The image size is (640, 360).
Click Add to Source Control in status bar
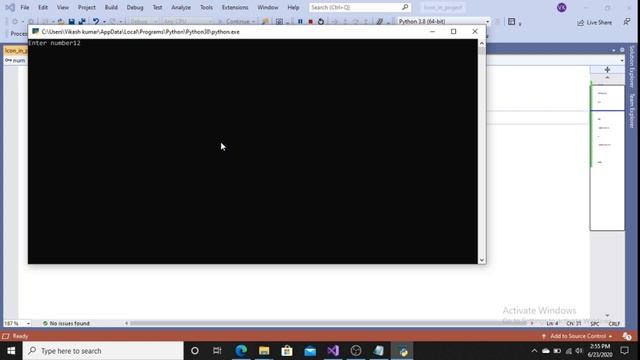578,336
